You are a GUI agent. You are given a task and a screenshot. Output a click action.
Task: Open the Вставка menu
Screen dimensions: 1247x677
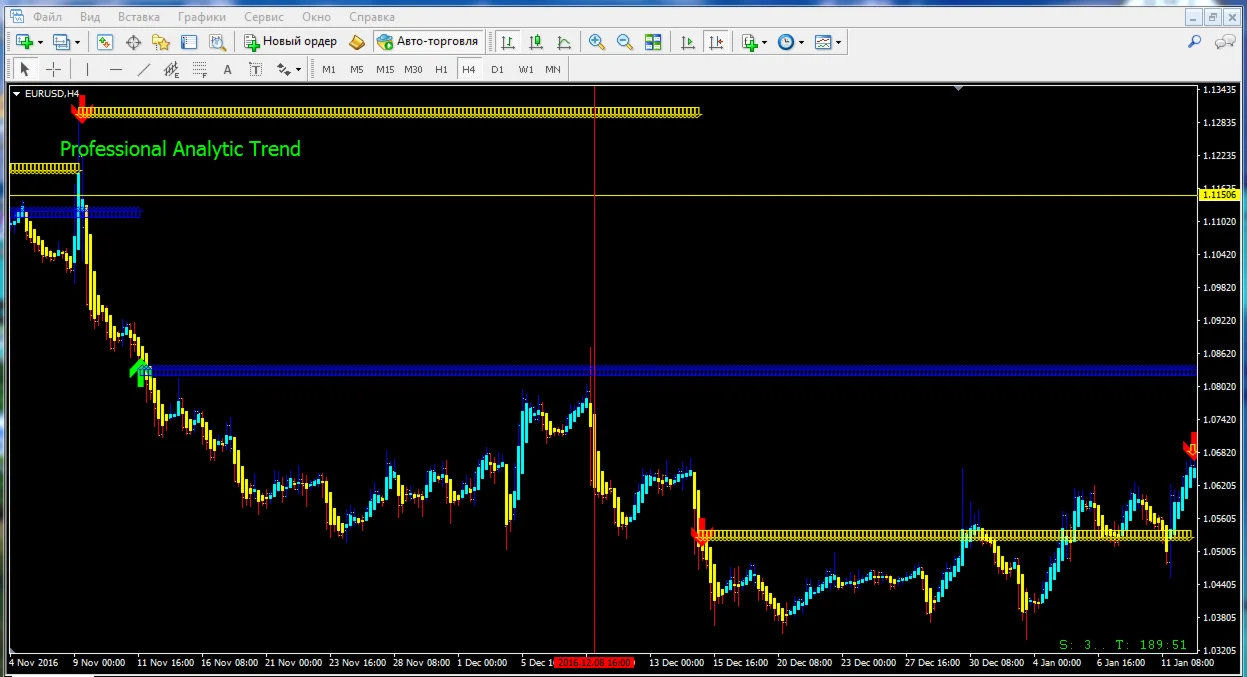click(x=138, y=17)
